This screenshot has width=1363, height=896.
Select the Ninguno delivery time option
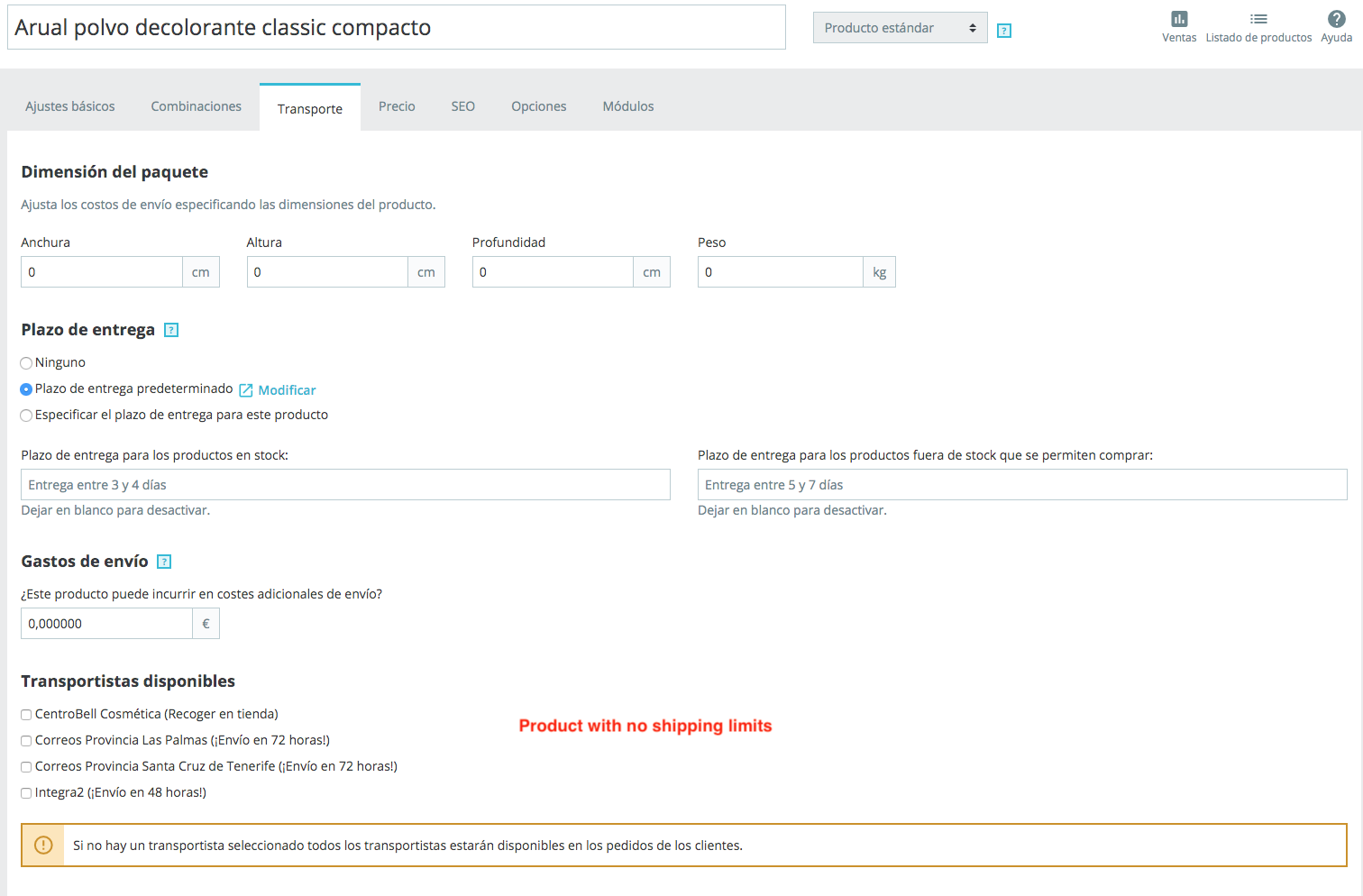(26, 363)
